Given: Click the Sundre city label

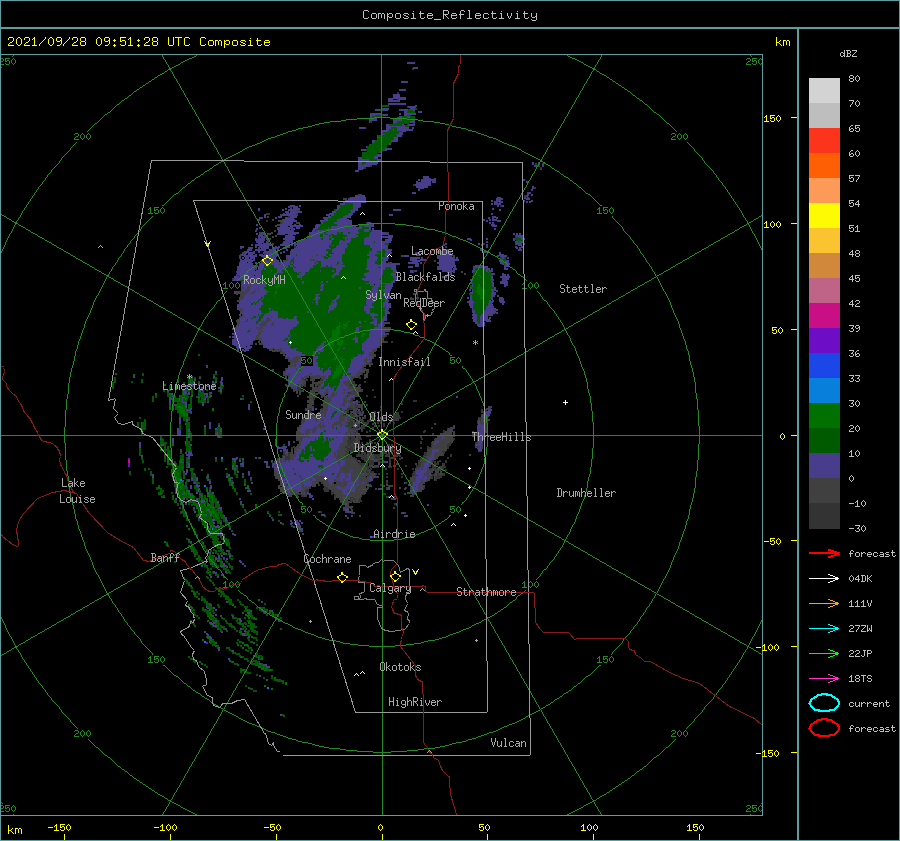Looking at the screenshot, I should click(303, 414).
